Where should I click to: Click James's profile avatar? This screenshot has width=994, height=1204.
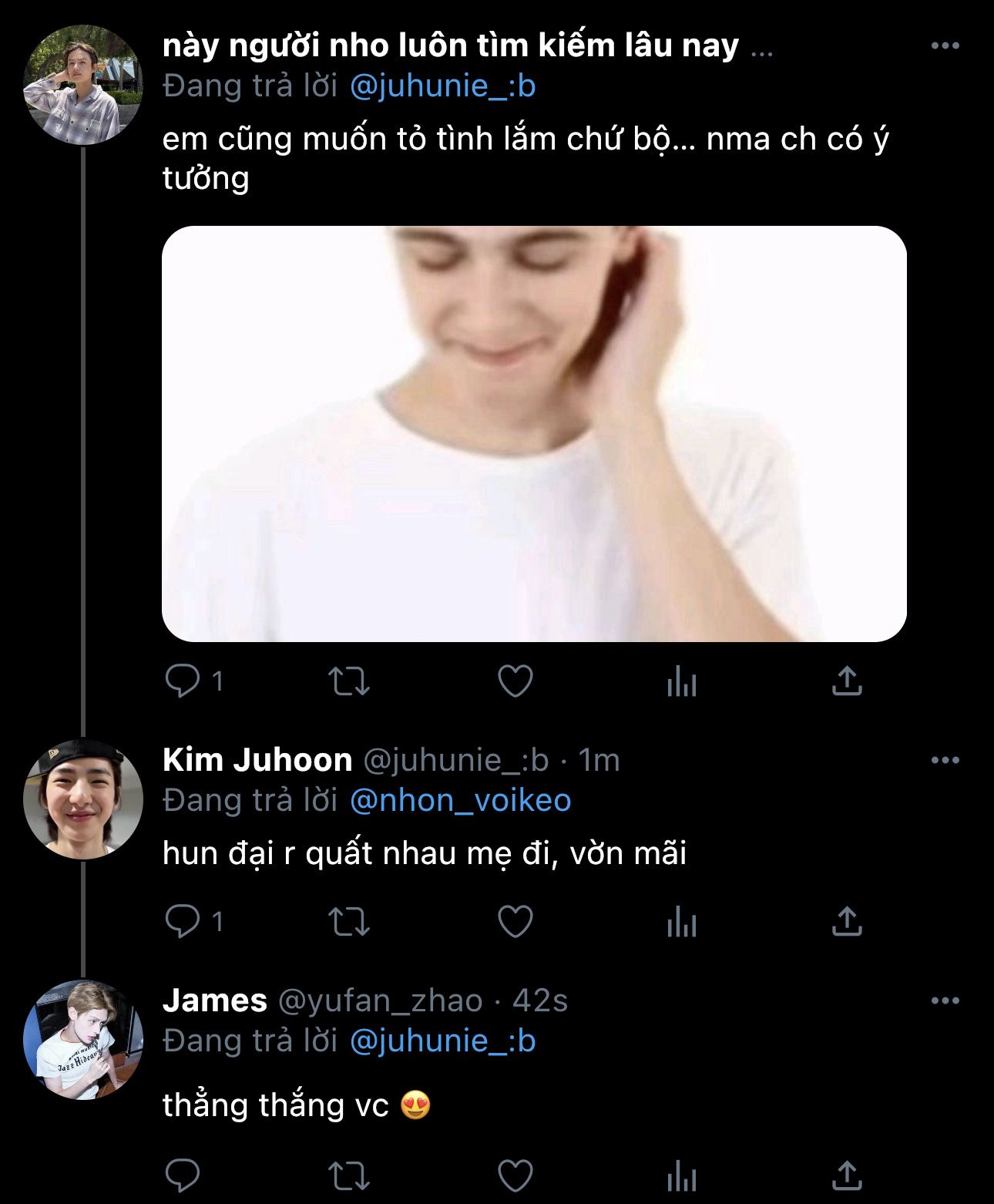click(83, 1039)
